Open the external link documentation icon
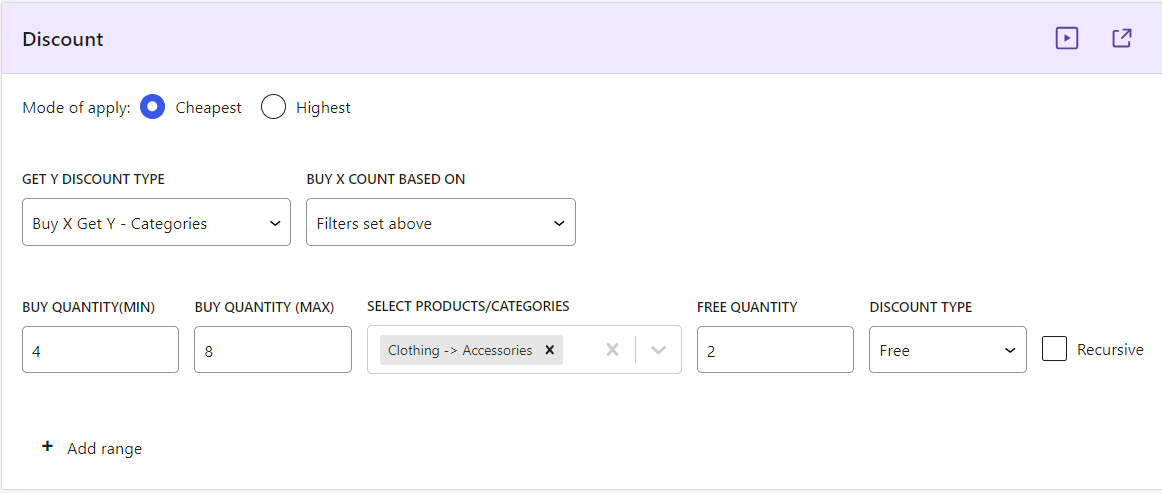The image size is (1162, 494). [1122, 39]
